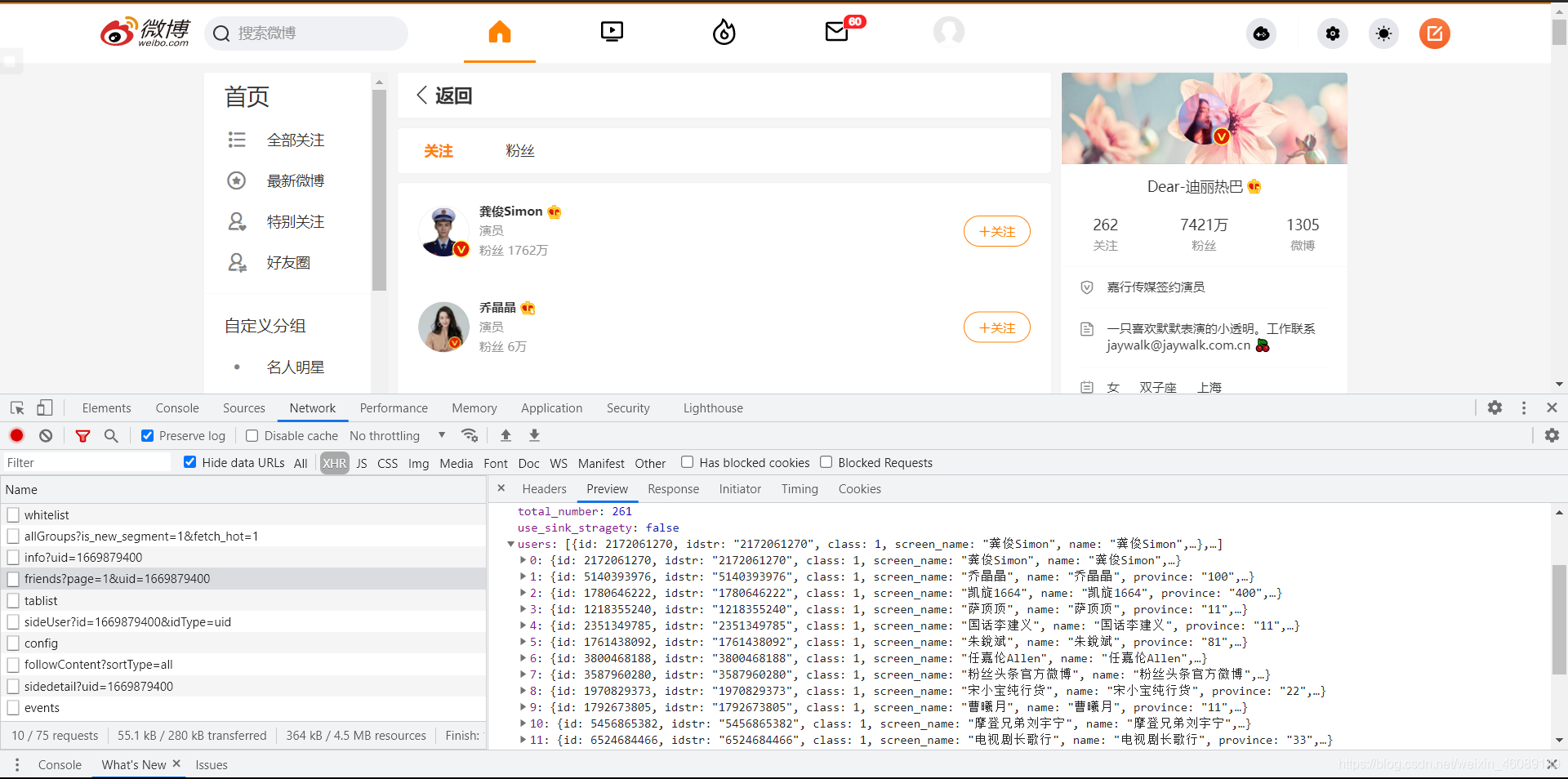Close the What's New drawer tab

[x=176, y=763]
